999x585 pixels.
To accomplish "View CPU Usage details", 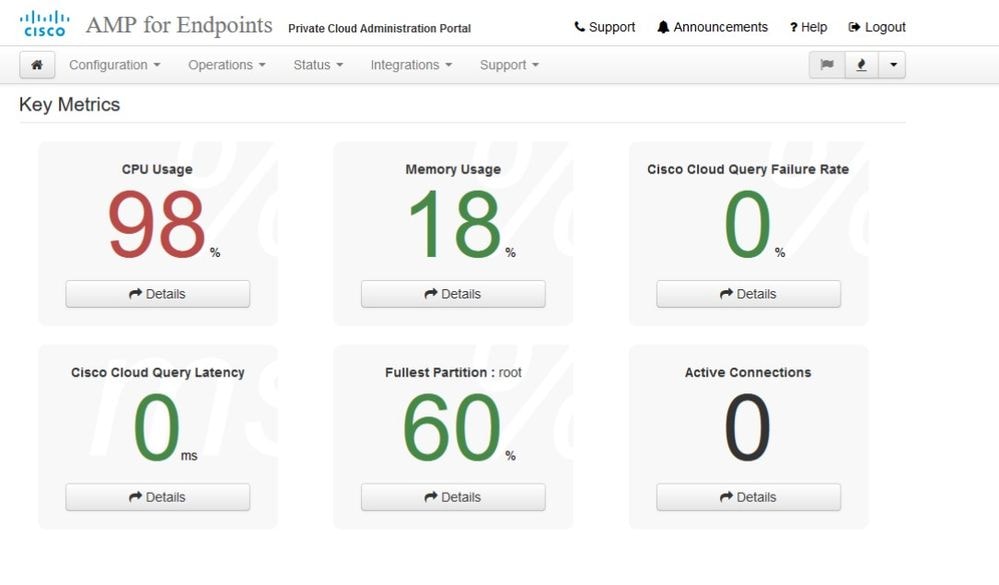I will (157, 294).
